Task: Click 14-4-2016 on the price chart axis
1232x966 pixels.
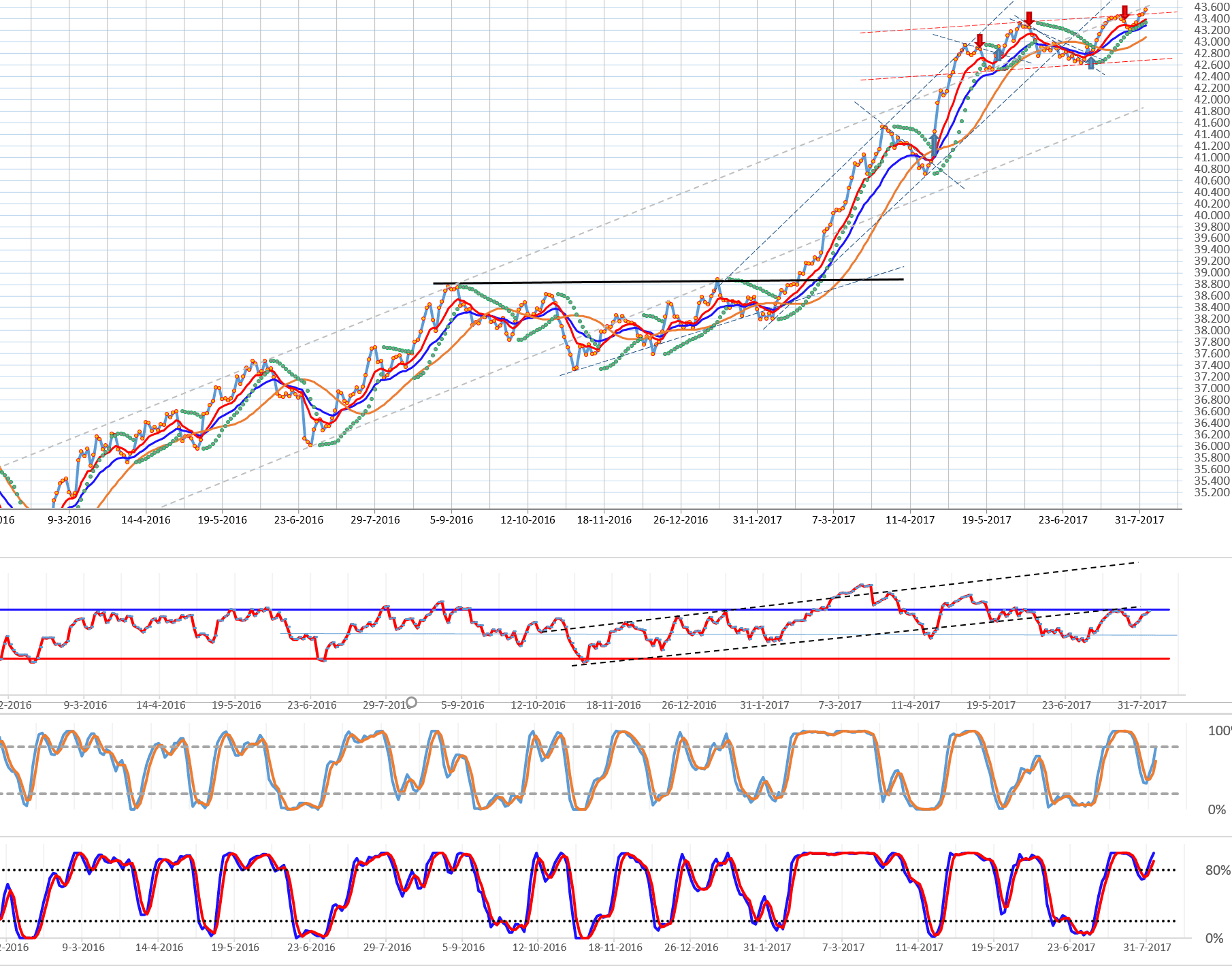Action: point(146,520)
